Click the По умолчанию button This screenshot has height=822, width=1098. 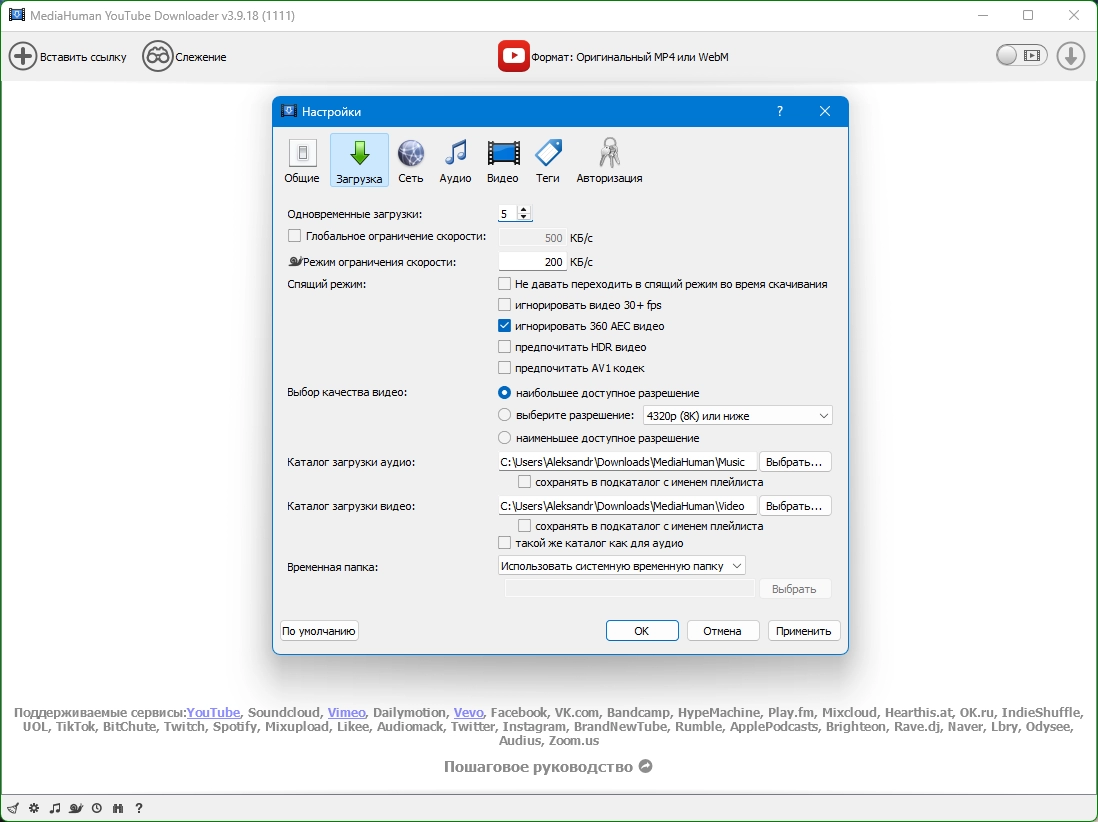coord(319,631)
